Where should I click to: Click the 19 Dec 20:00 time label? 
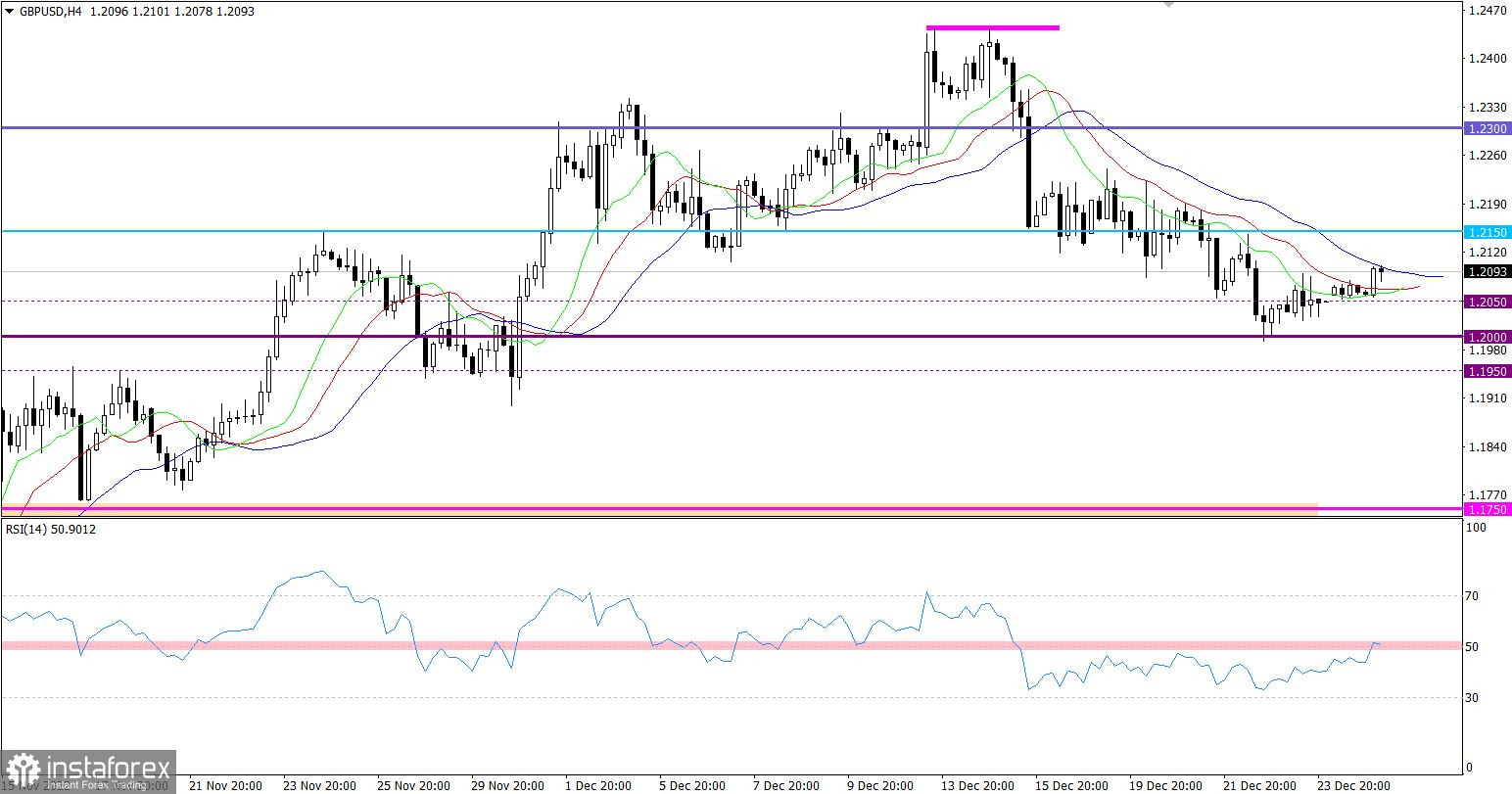(x=1165, y=785)
